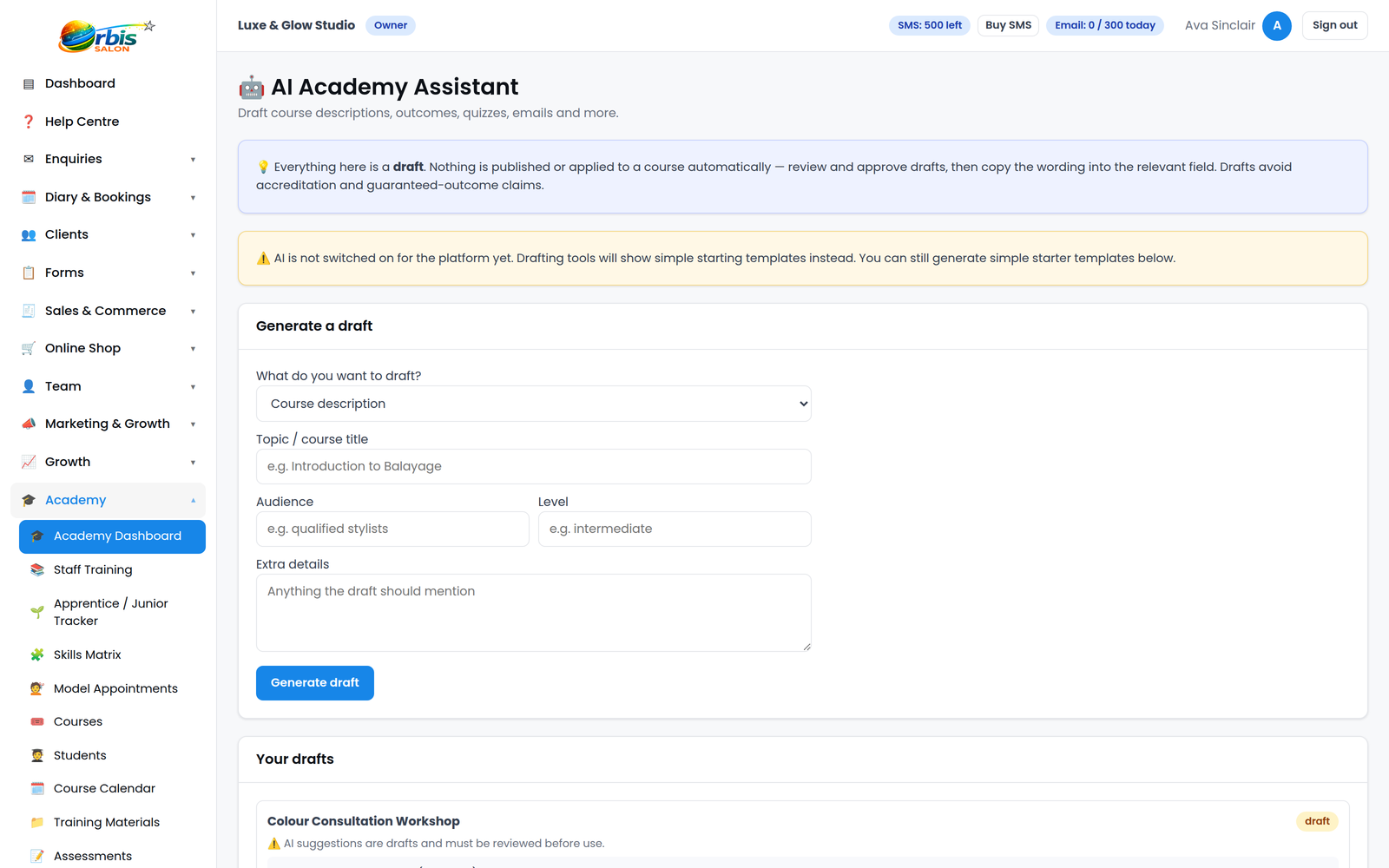Click the Sign out button
The width and height of the screenshot is (1389, 868).
[1334, 25]
